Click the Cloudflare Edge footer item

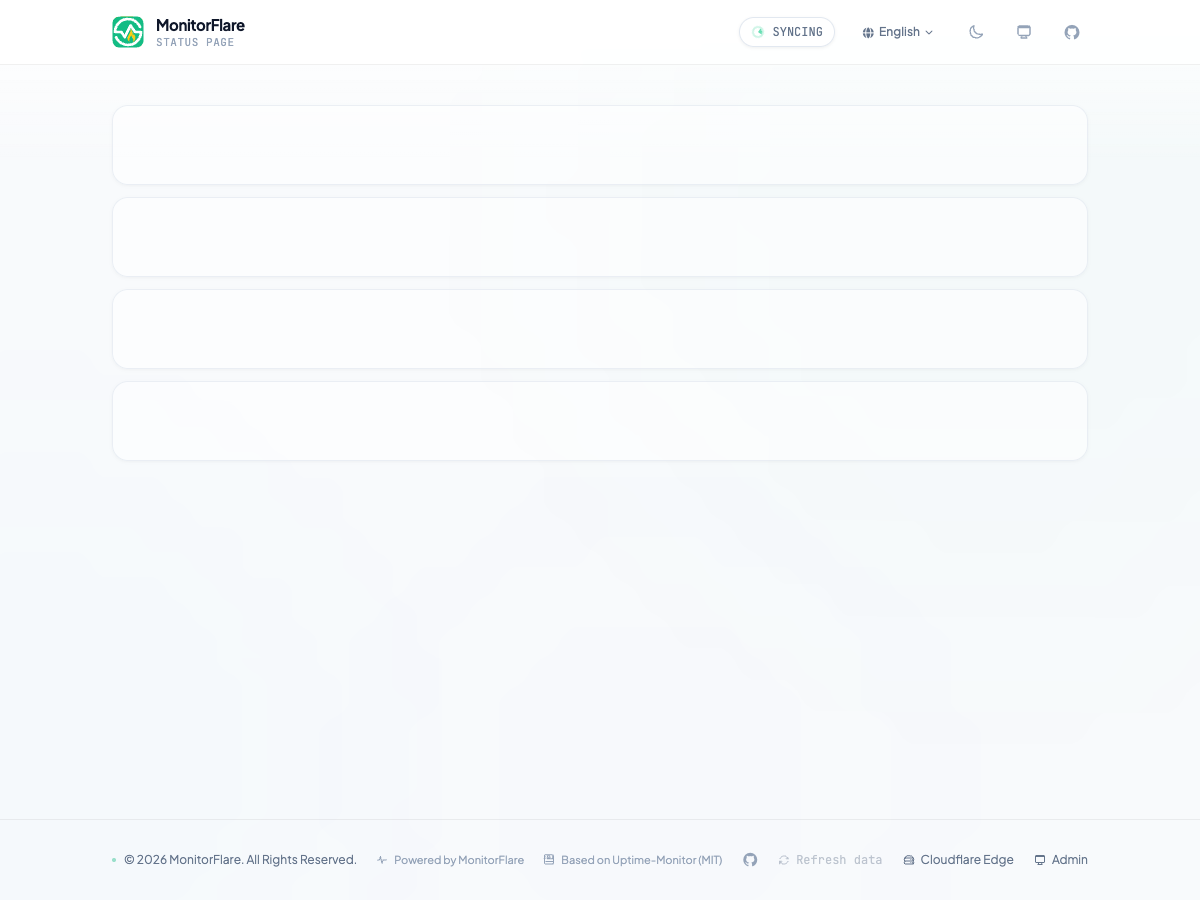point(958,860)
